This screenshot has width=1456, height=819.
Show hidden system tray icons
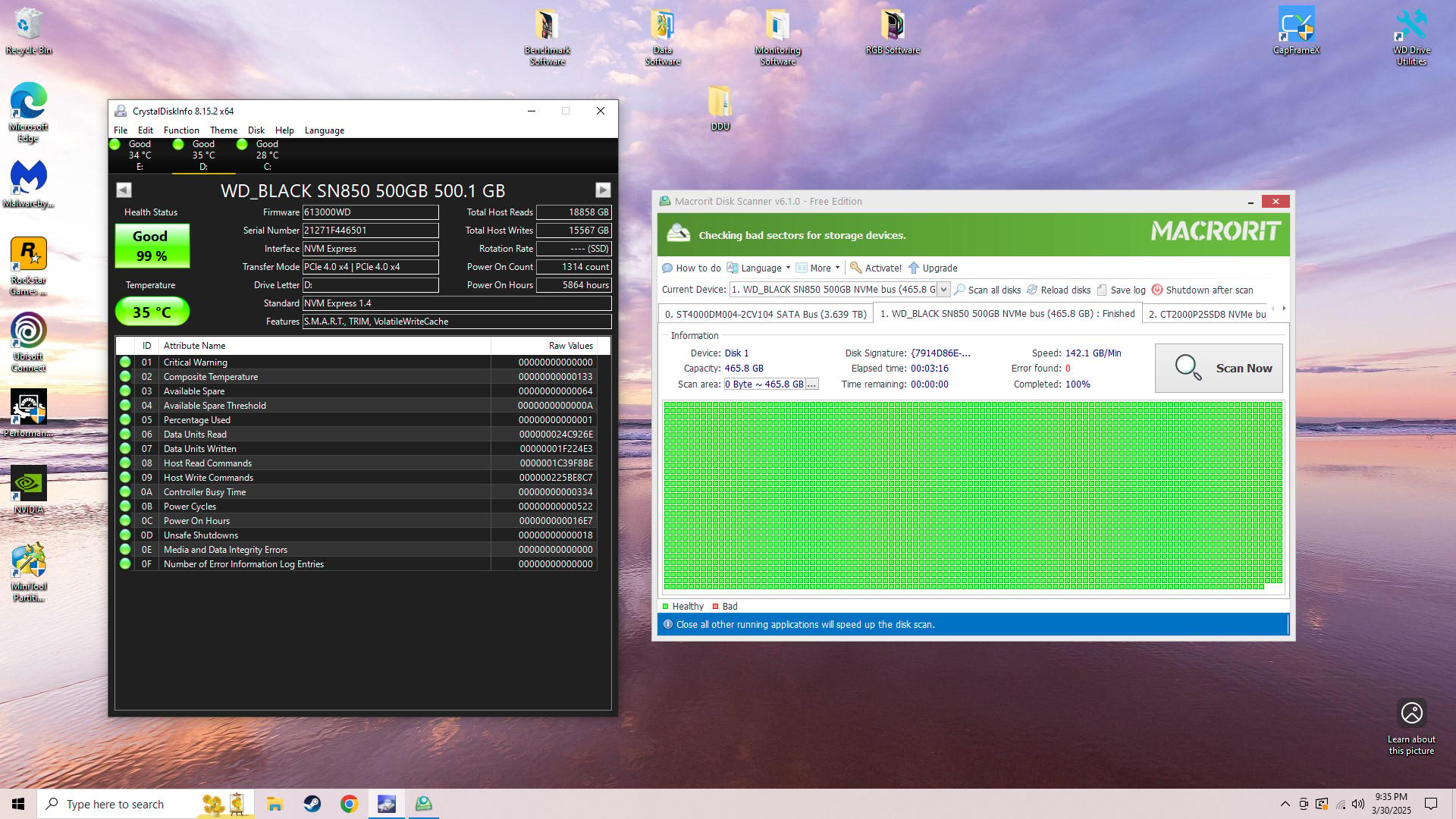click(x=1285, y=804)
